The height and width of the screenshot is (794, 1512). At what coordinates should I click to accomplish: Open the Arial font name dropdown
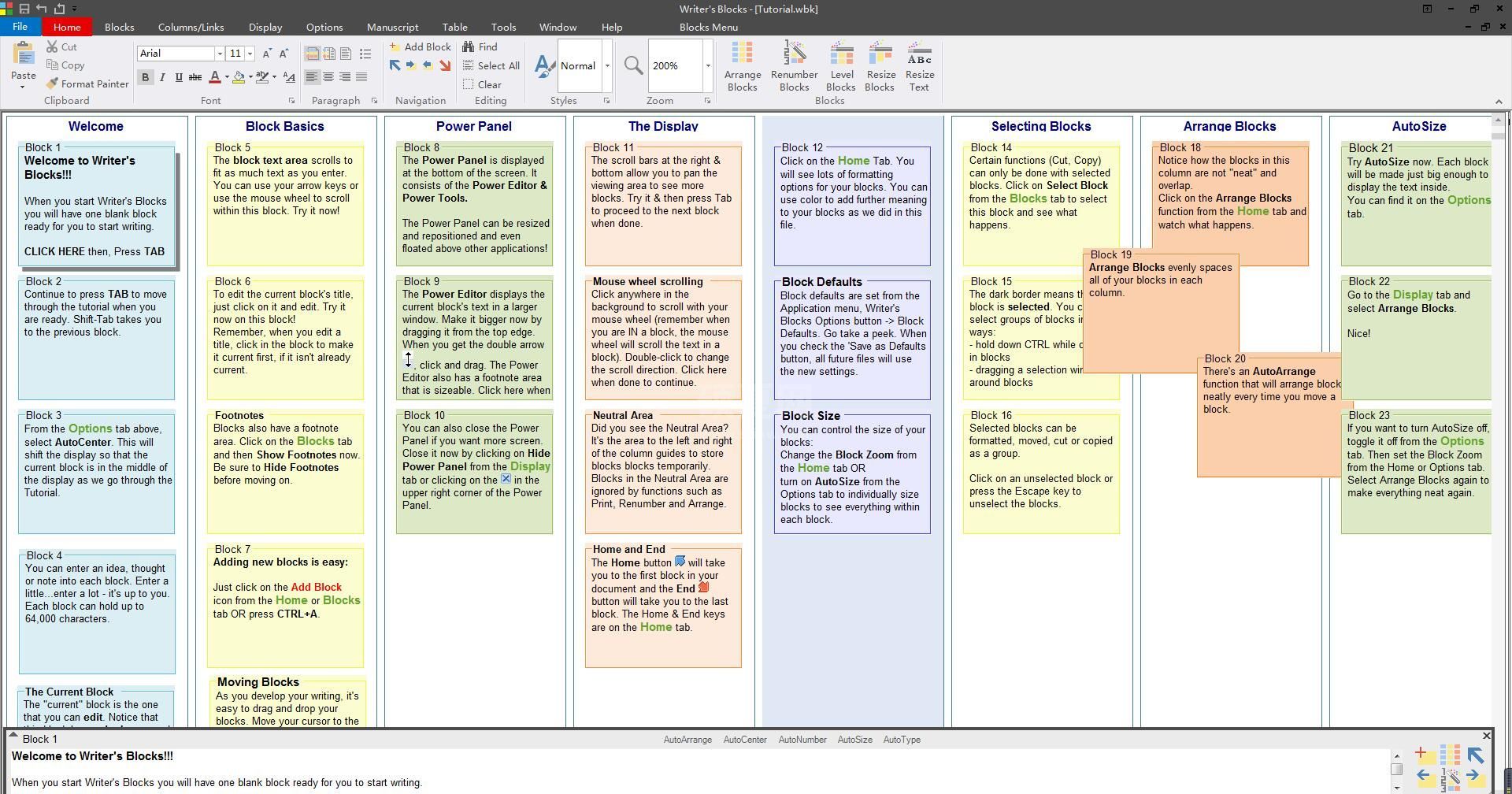(220, 54)
